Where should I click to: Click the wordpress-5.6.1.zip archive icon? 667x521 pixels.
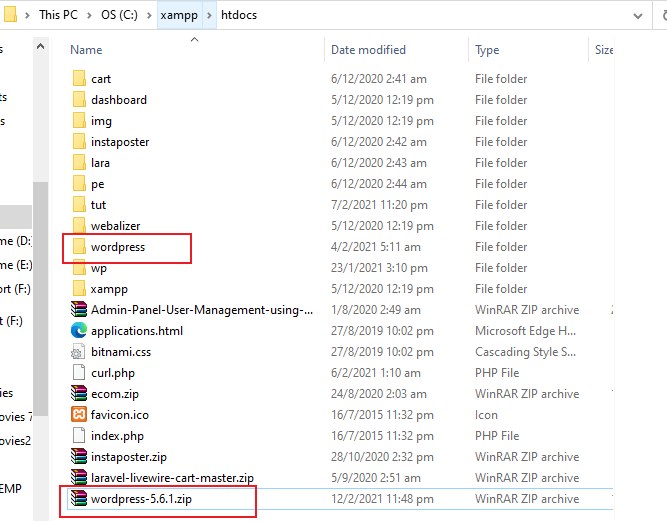click(79, 498)
